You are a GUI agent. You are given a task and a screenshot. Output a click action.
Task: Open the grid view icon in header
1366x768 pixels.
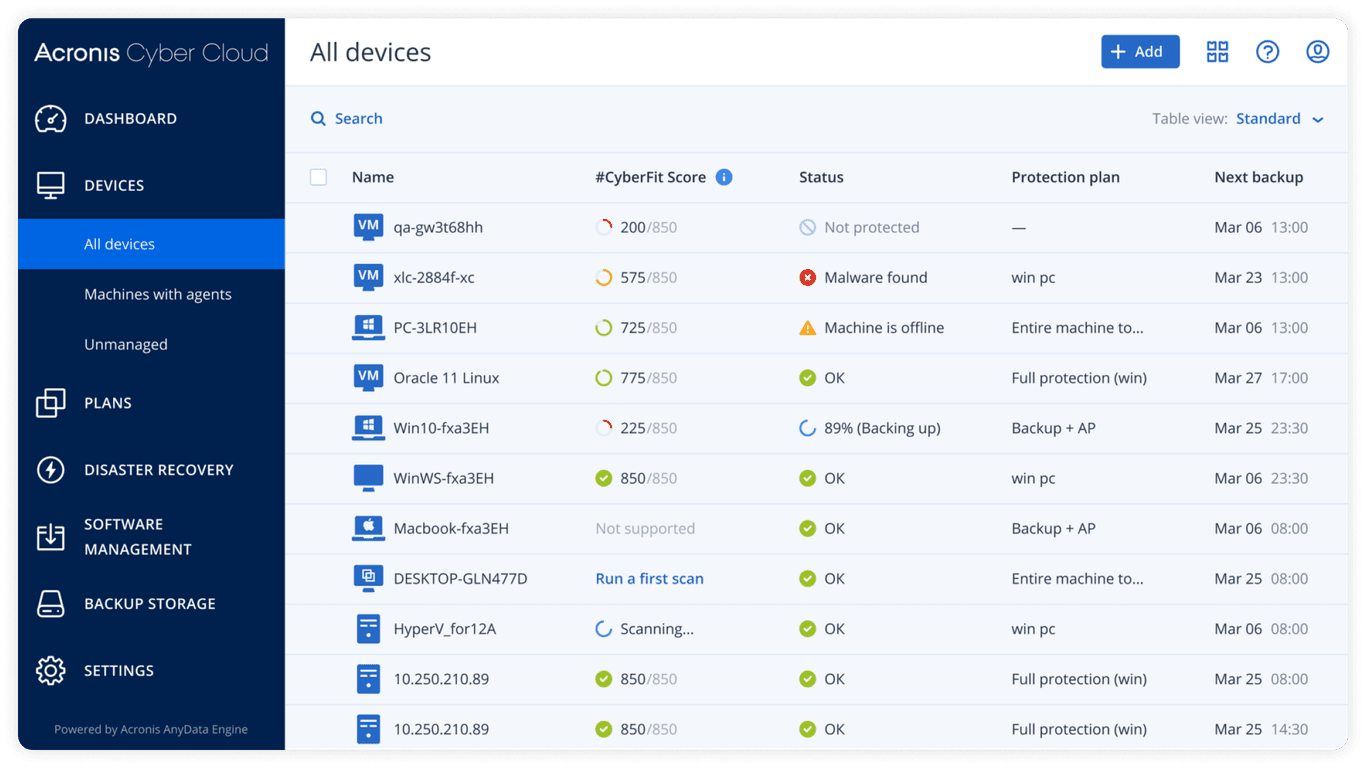click(x=1217, y=52)
